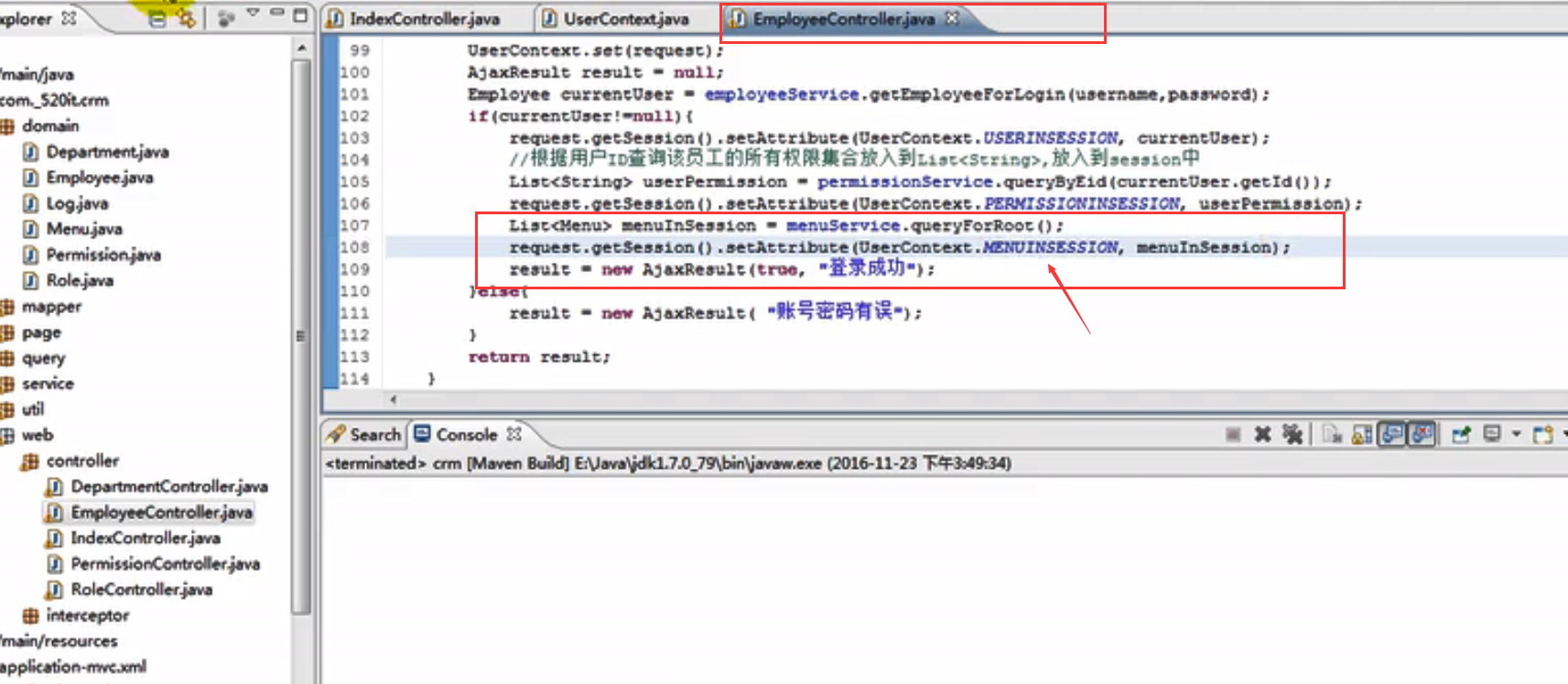This screenshot has height=684, width=1568.
Task: Click the Terminate (red square) console icon
Action: (1233, 434)
